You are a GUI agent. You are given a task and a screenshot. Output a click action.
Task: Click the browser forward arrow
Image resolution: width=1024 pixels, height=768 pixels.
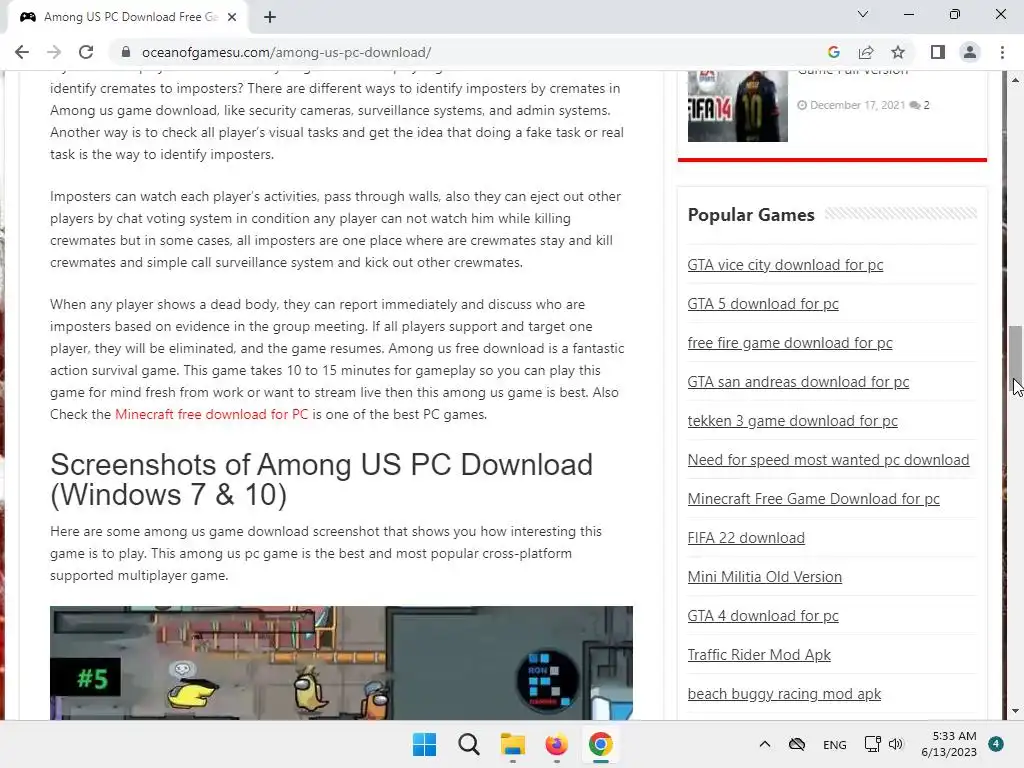54,52
